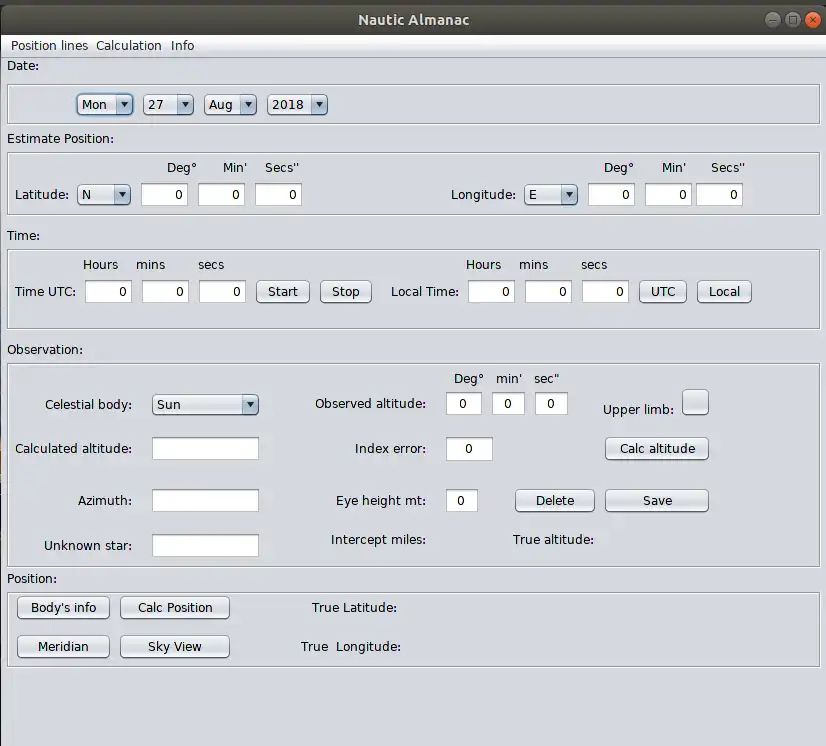Screen dimensions: 826x746
Task: Click the Calc Position button
Action: [175, 608]
